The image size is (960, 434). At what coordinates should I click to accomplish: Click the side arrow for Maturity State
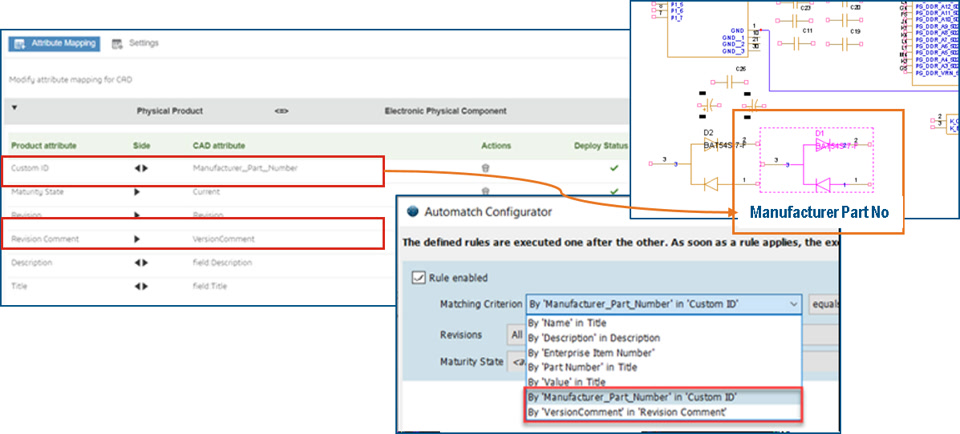(137, 192)
